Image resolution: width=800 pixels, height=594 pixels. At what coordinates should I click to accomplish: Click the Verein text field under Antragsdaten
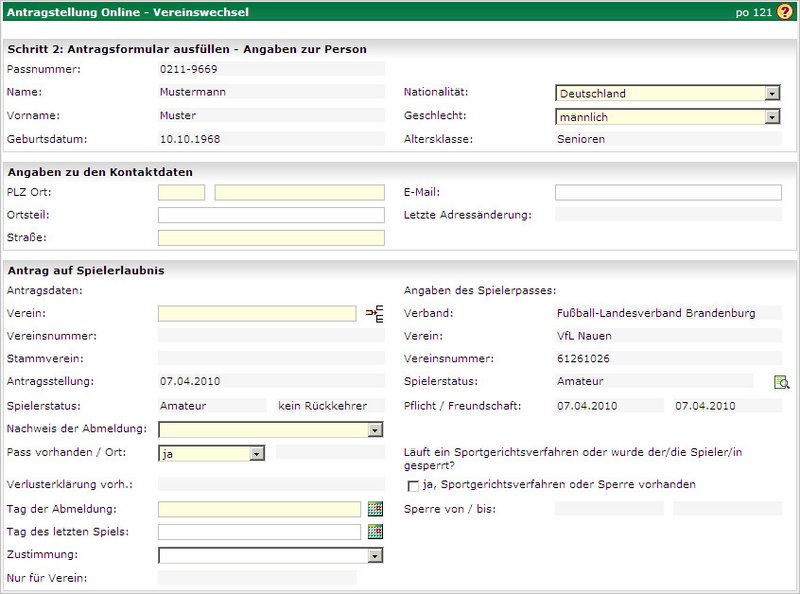257,314
